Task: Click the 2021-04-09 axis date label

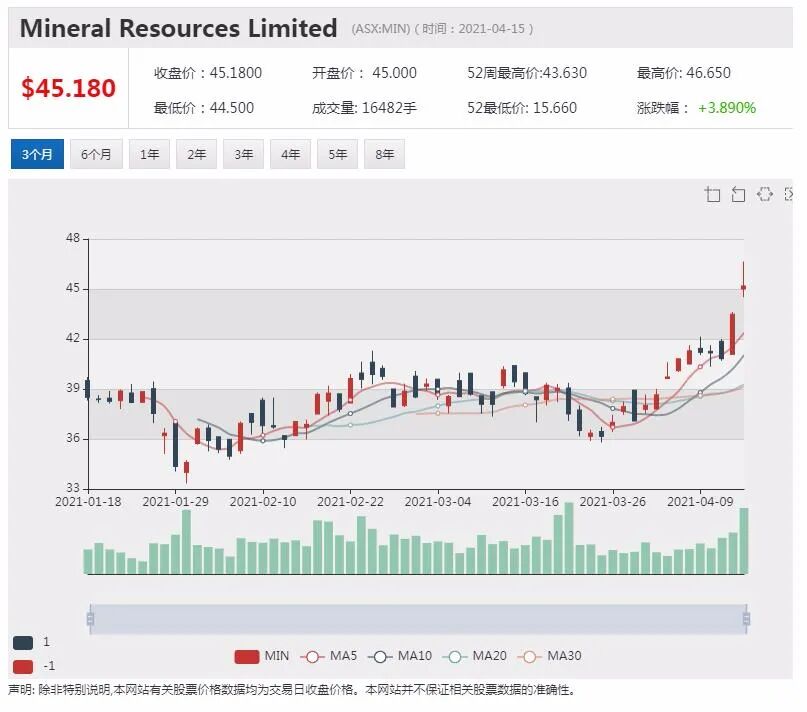Action: point(700,501)
